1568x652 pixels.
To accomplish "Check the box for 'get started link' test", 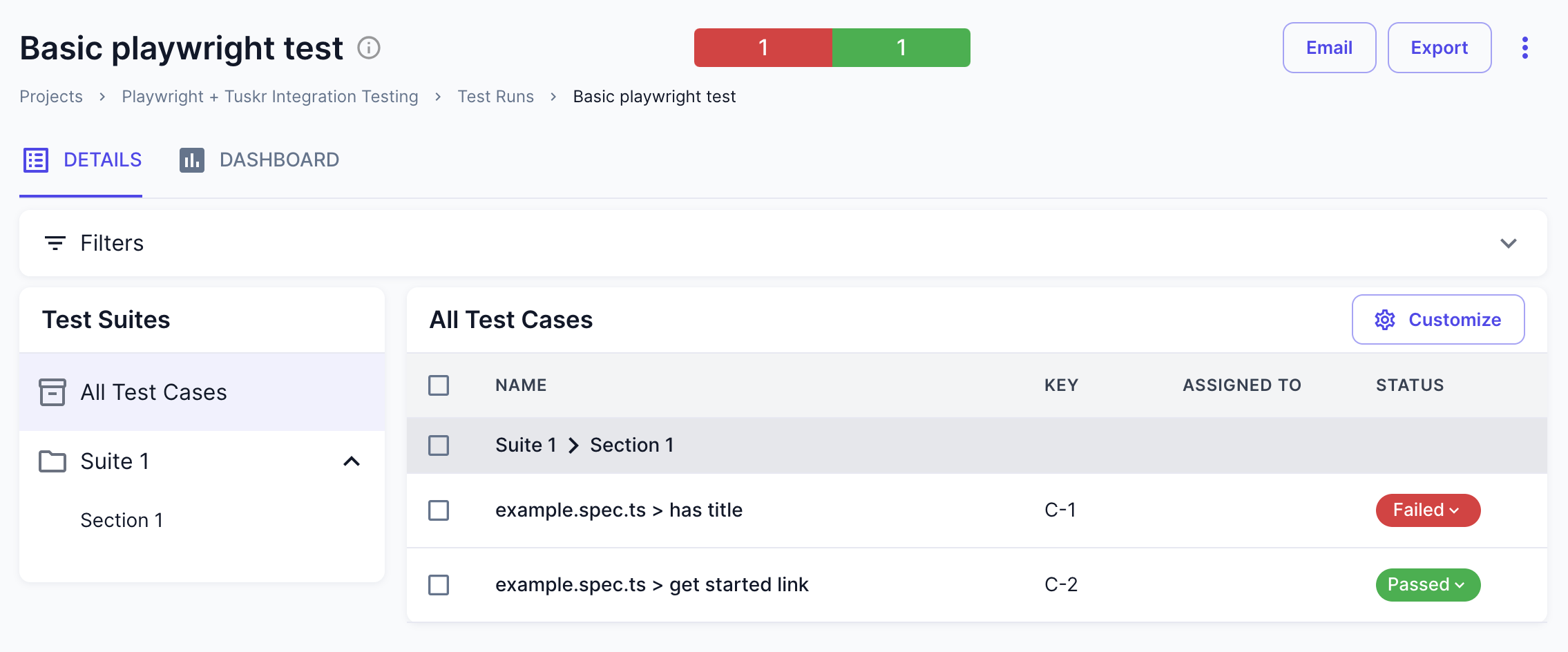I will tap(439, 585).
